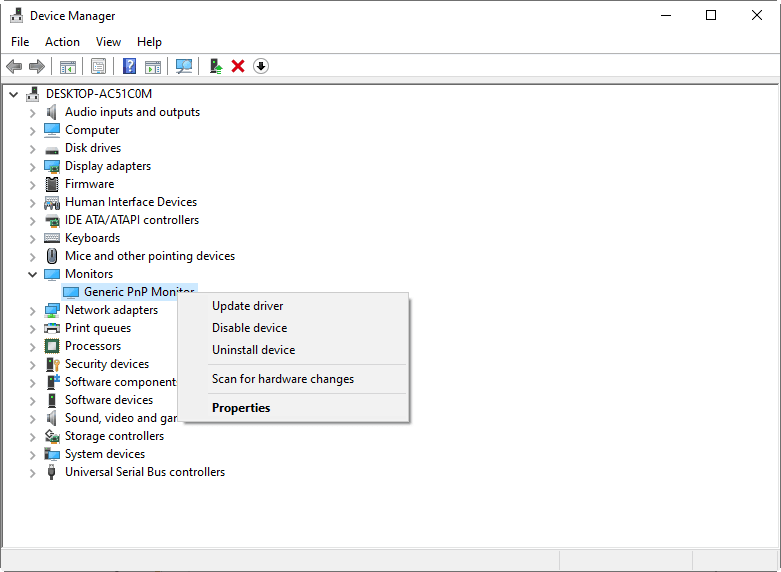Expand the System devices category arrow

tap(32, 454)
